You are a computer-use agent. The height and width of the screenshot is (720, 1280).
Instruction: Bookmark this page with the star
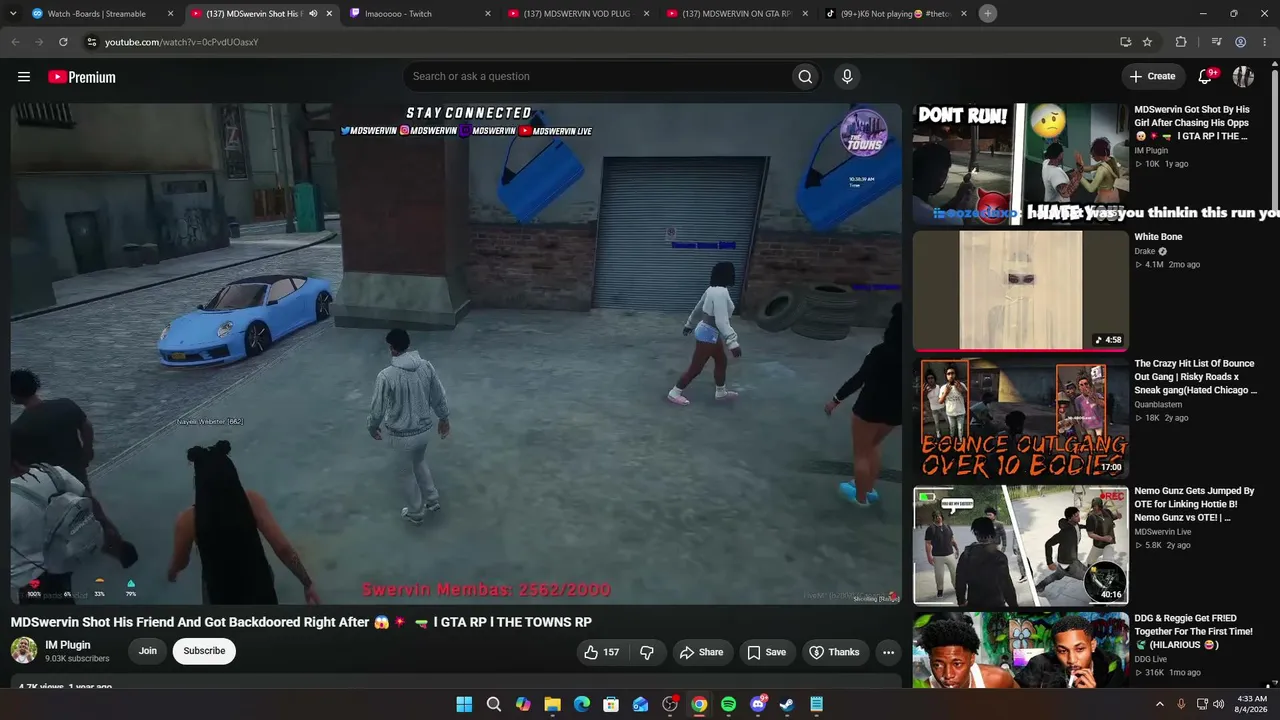[1147, 42]
